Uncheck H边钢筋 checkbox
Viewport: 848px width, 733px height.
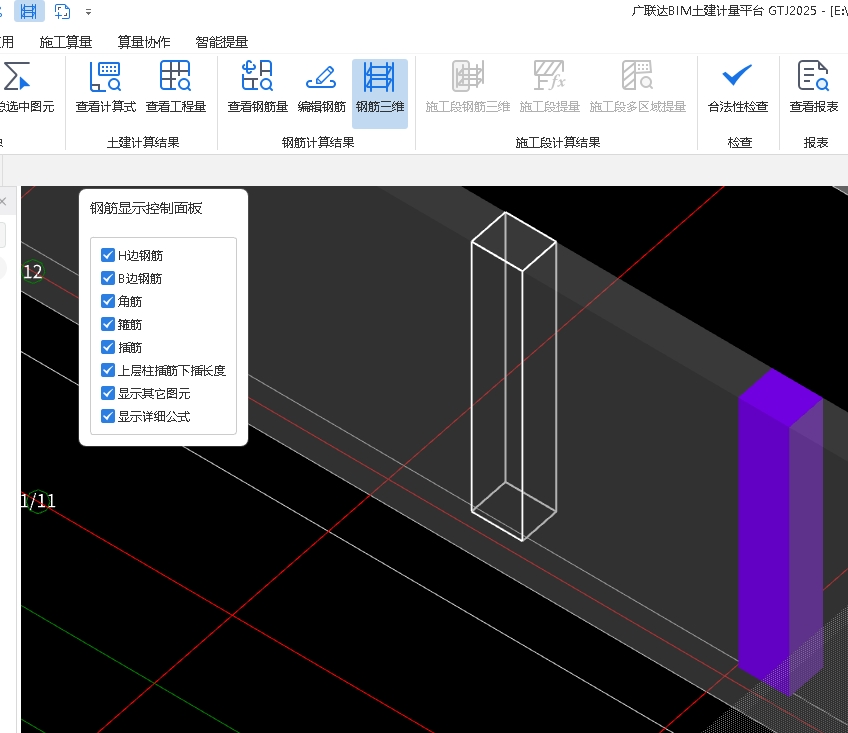108,255
